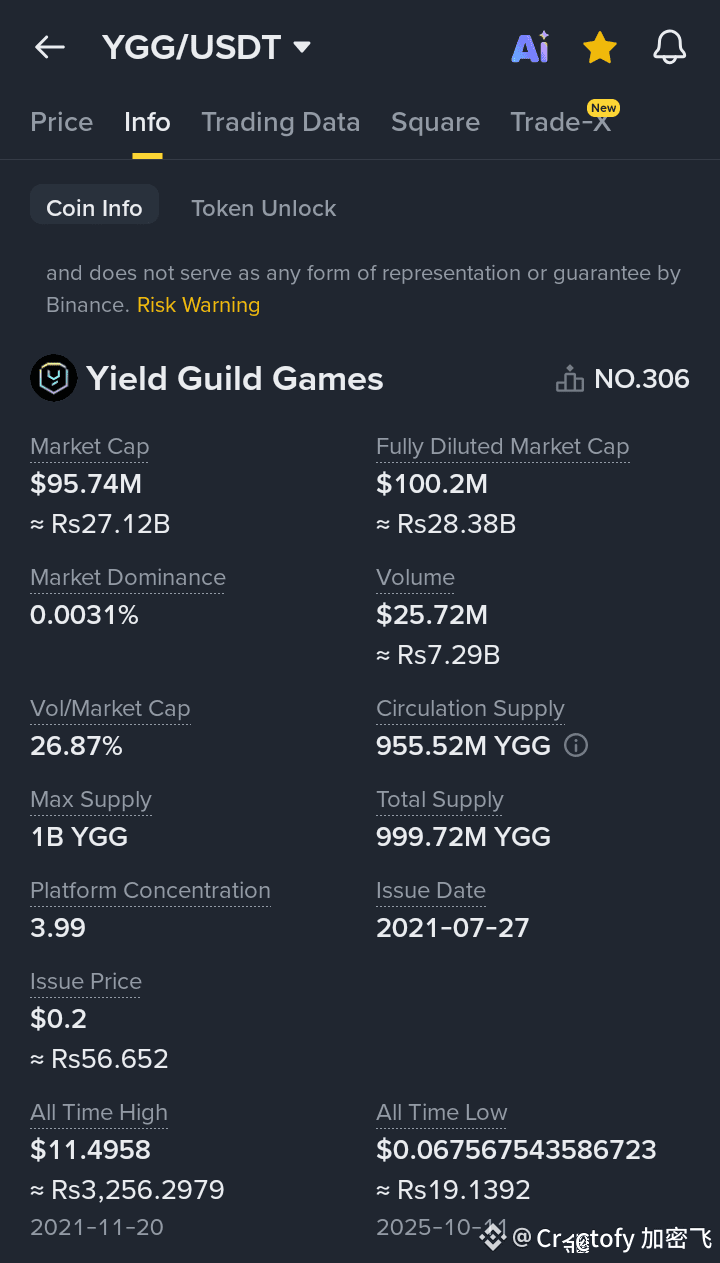The height and width of the screenshot is (1263, 720).
Task: Switch to Token Unlock section
Action: [263, 208]
